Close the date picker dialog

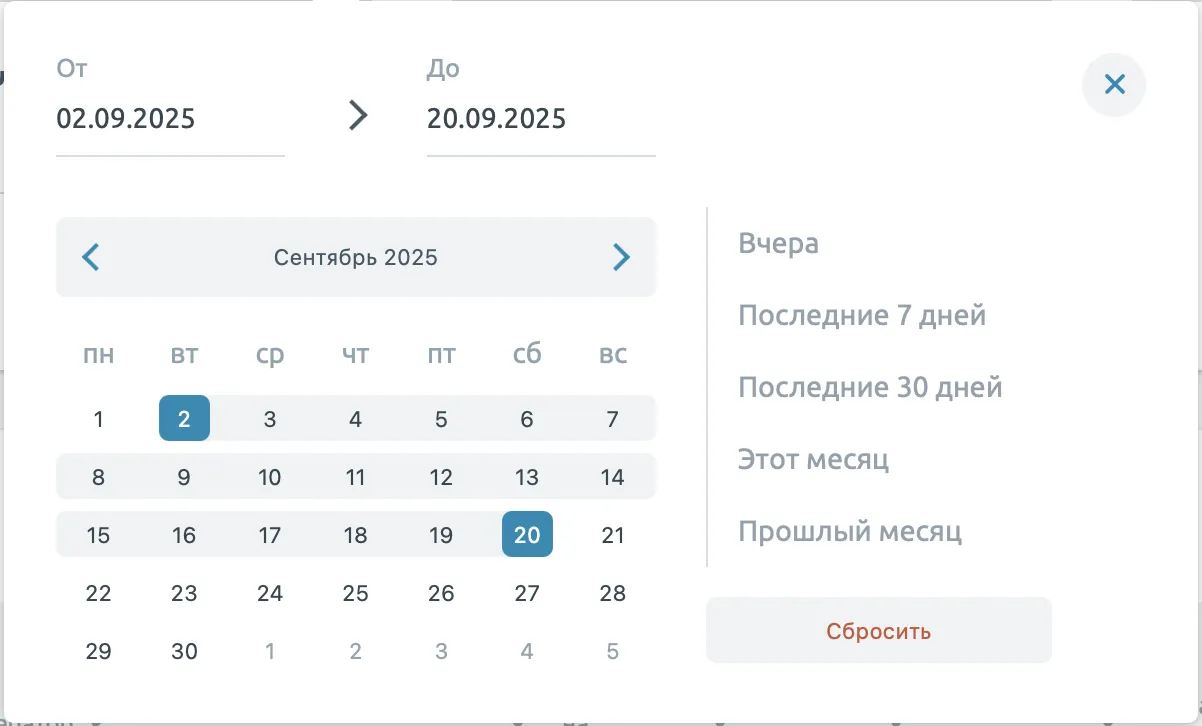pyautogui.click(x=1114, y=85)
